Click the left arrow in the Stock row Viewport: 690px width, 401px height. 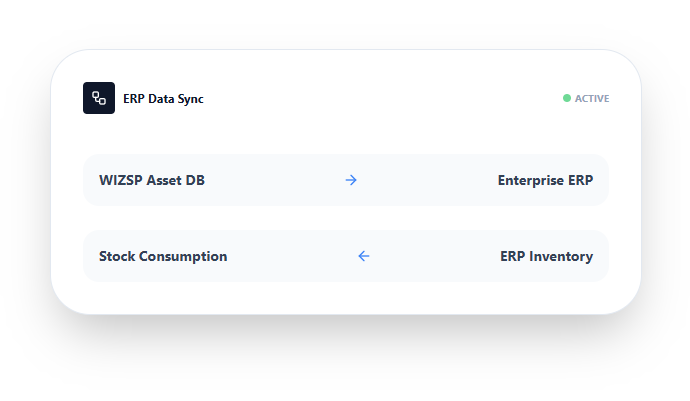[364, 256]
